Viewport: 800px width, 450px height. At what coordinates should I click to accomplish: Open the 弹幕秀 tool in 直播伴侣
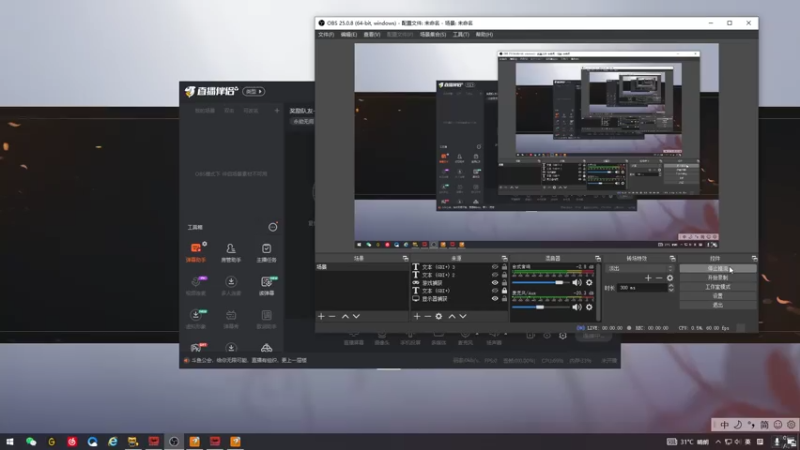(231, 319)
